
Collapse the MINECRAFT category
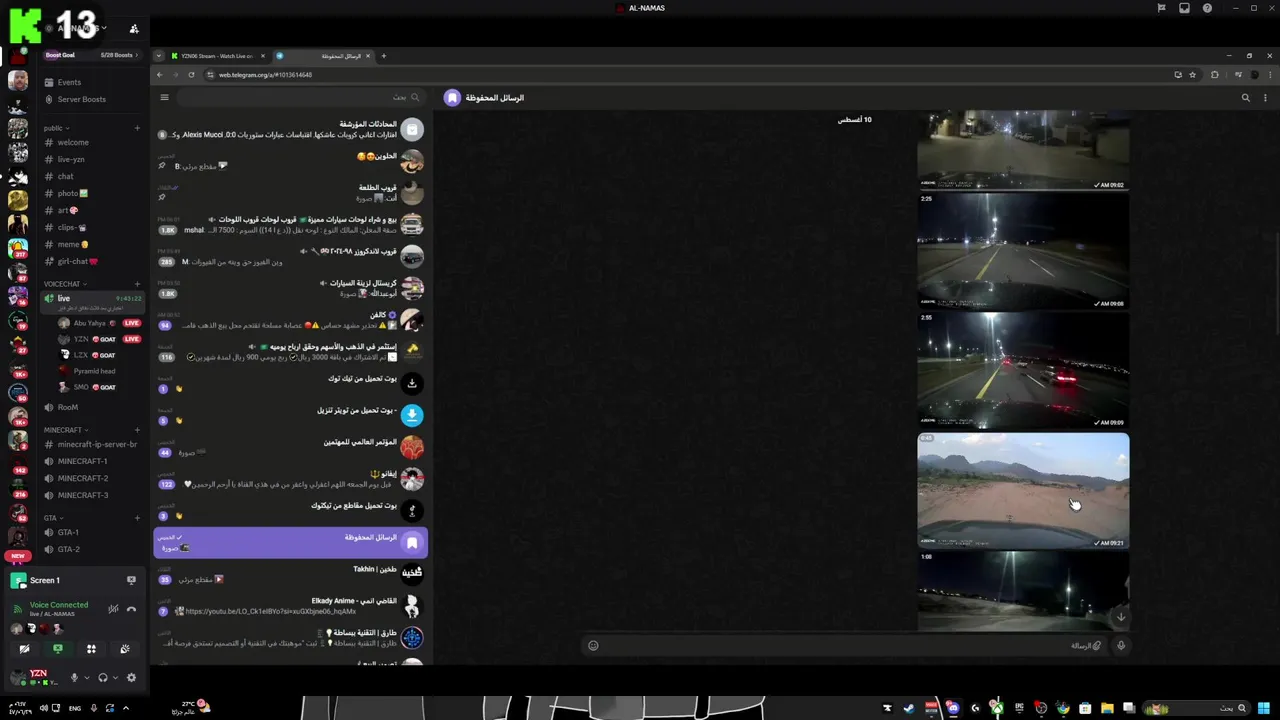click(x=65, y=430)
